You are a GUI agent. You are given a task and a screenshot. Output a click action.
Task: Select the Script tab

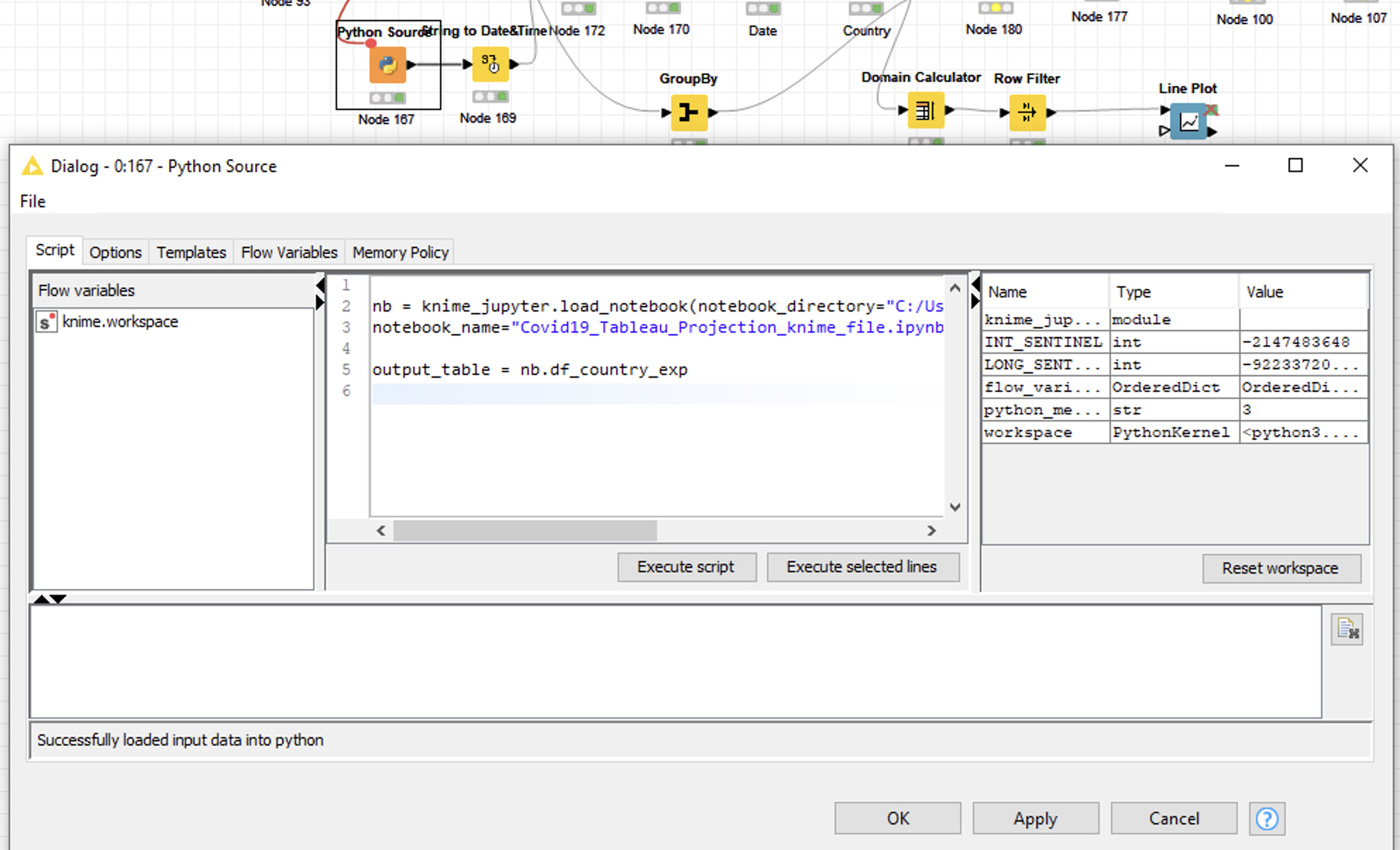(55, 250)
